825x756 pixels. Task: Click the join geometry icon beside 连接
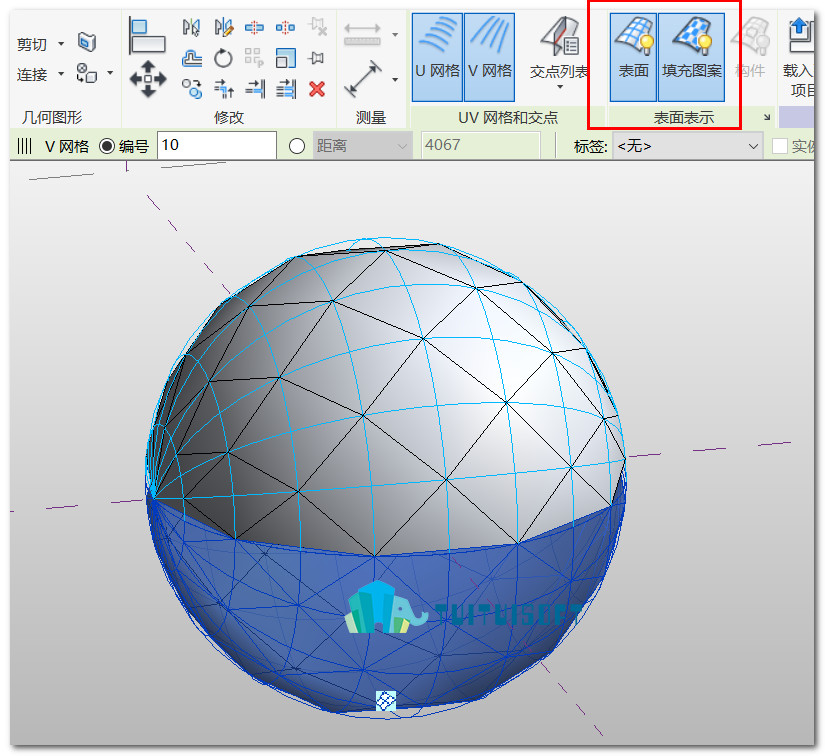[x=86, y=73]
